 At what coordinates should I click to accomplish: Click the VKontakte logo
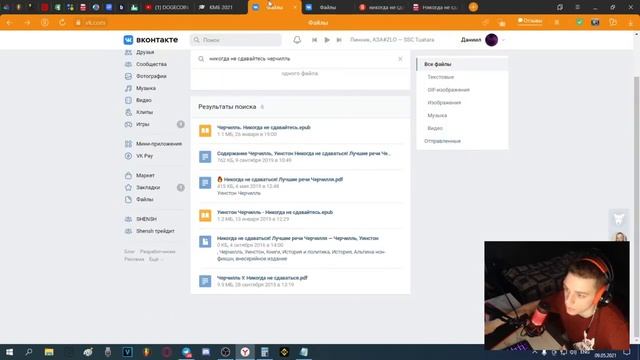point(151,40)
